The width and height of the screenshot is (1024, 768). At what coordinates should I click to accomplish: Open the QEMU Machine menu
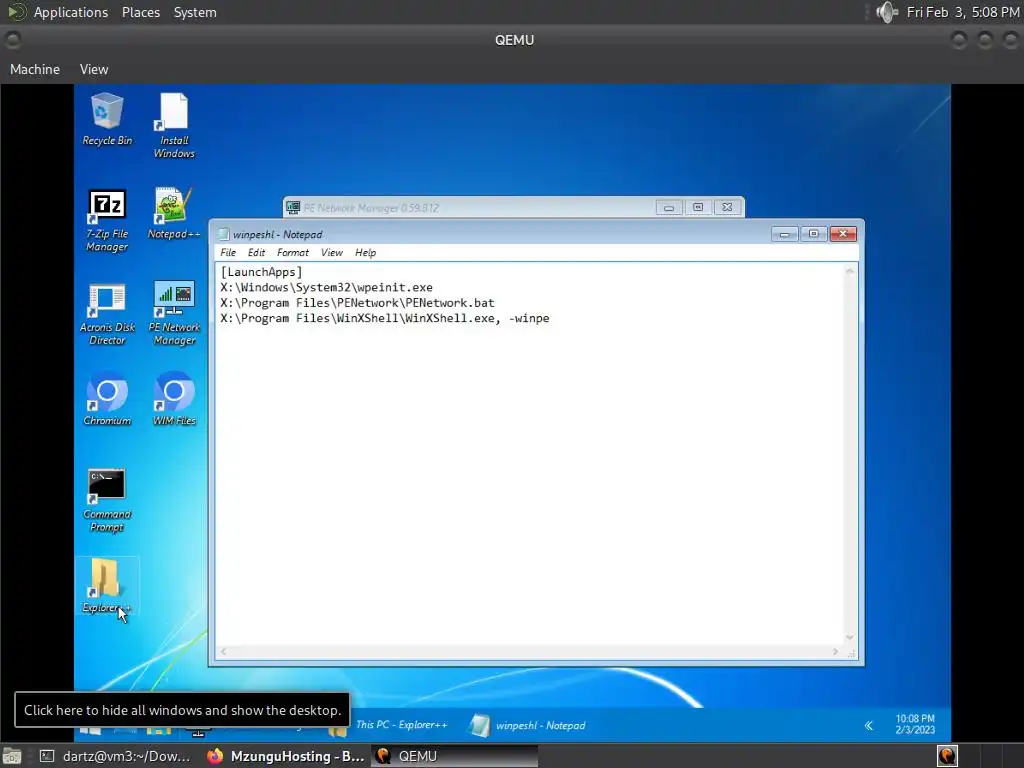tap(35, 69)
